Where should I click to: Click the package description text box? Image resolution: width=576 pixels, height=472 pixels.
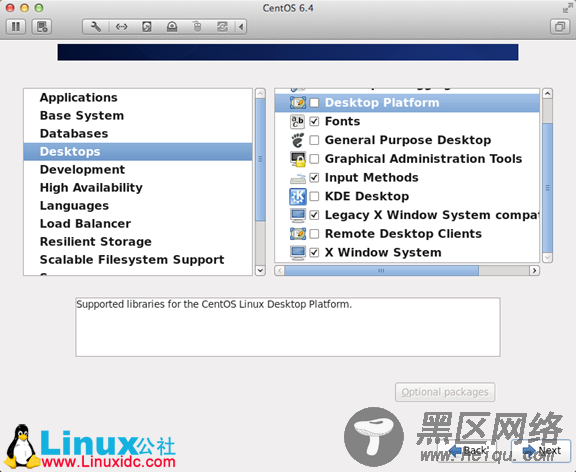pos(288,327)
